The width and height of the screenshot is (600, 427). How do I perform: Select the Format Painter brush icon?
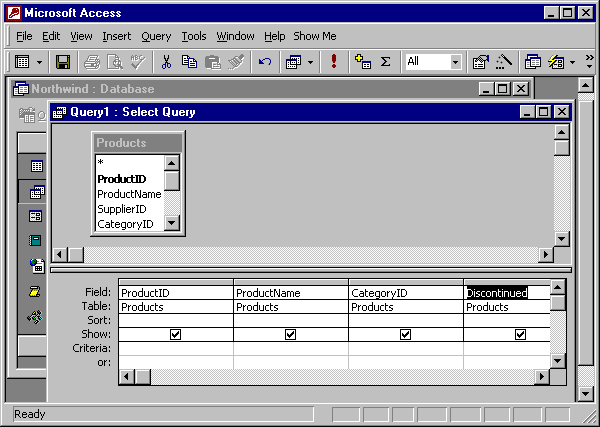[236, 62]
